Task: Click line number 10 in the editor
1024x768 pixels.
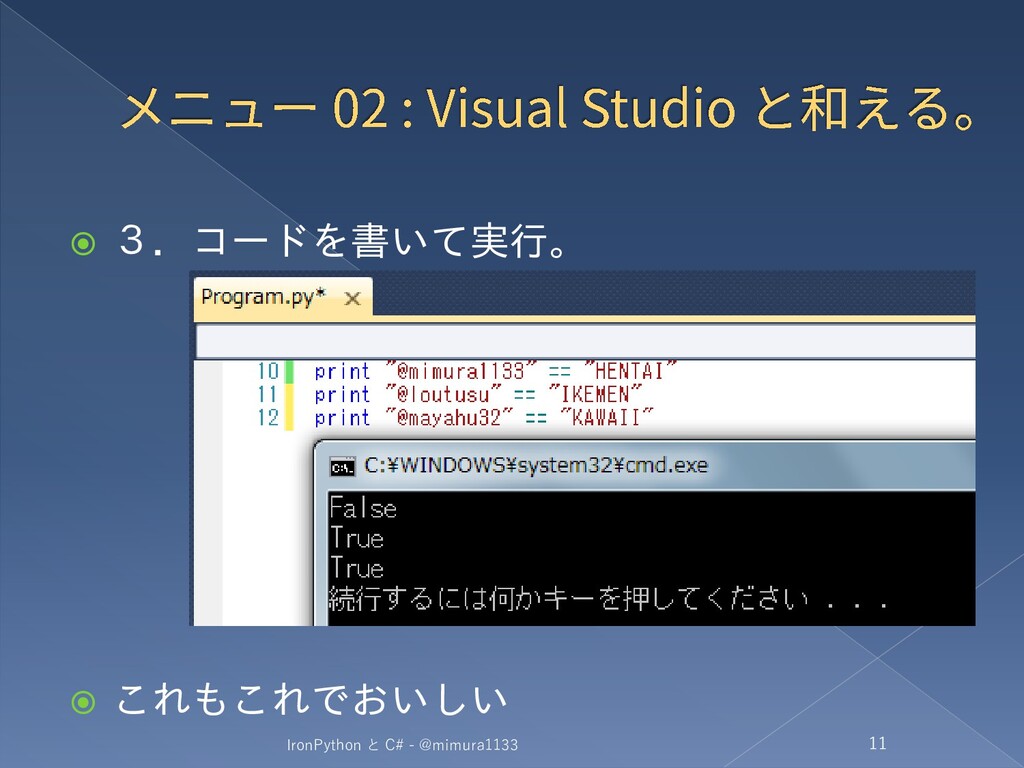Action: click(268, 371)
